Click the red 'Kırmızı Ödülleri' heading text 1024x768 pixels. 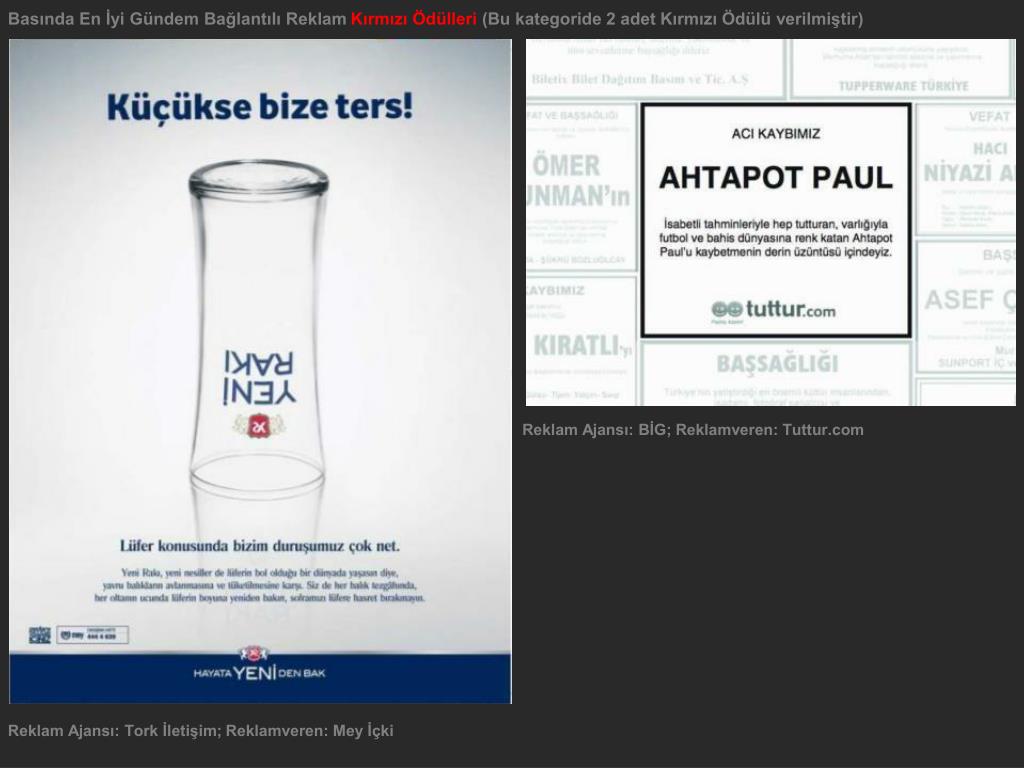pos(414,19)
